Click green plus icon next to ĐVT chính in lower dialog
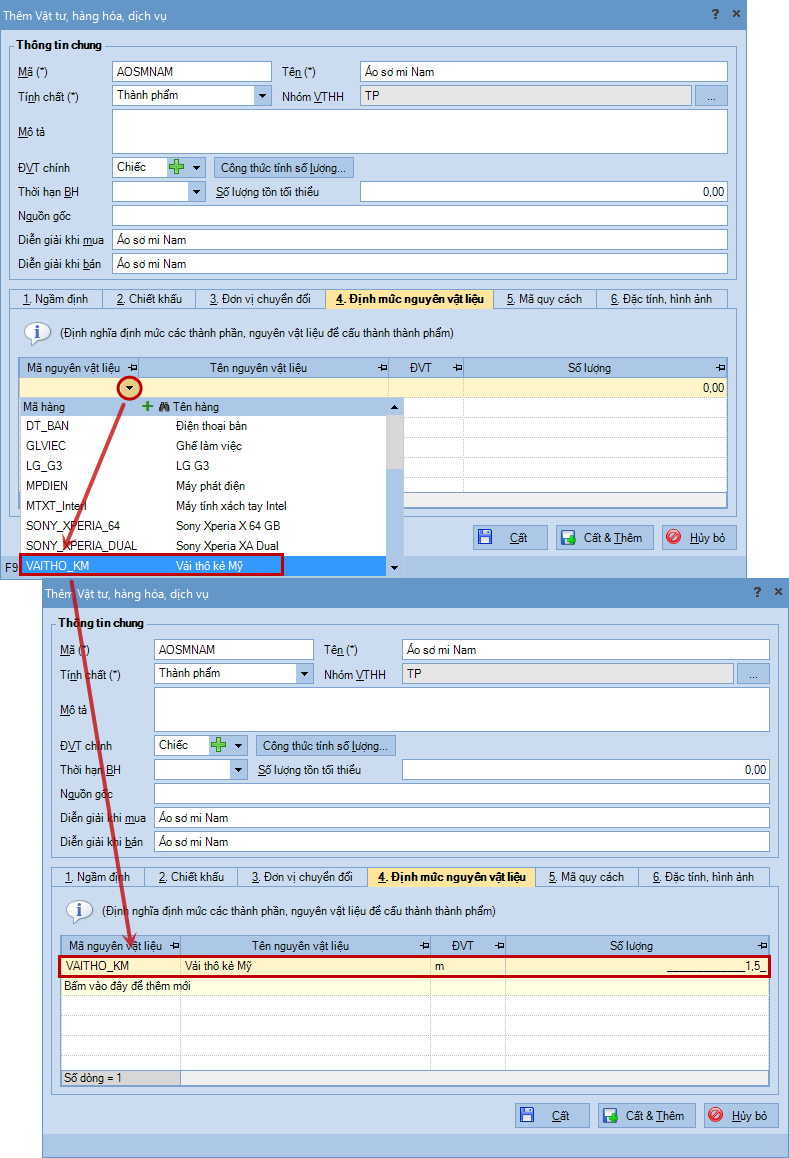Image resolution: width=789 pixels, height=1158 pixels. point(218,745)
